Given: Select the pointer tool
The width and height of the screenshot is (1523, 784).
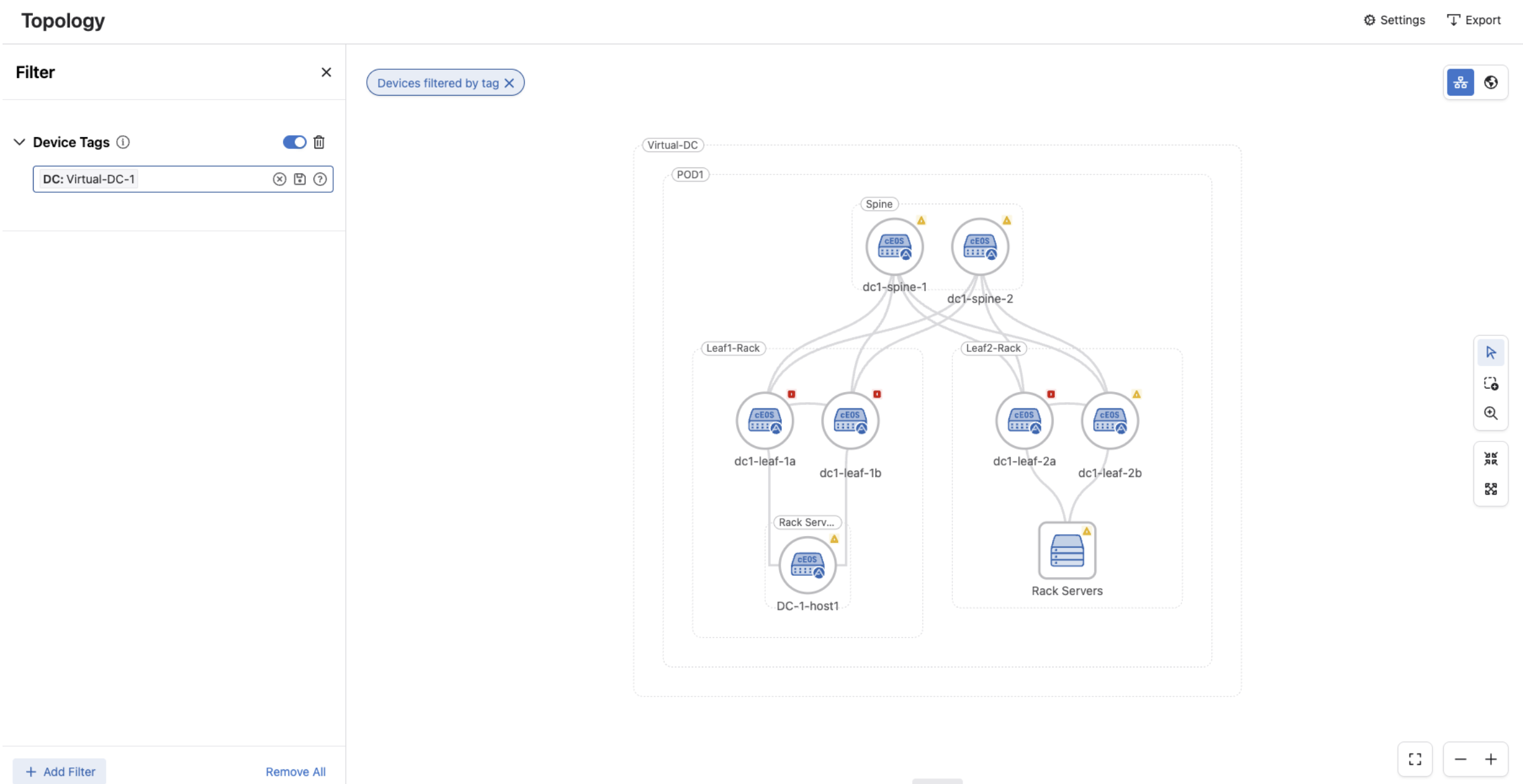Looking at the screenshot, I should coord(1491,353).
